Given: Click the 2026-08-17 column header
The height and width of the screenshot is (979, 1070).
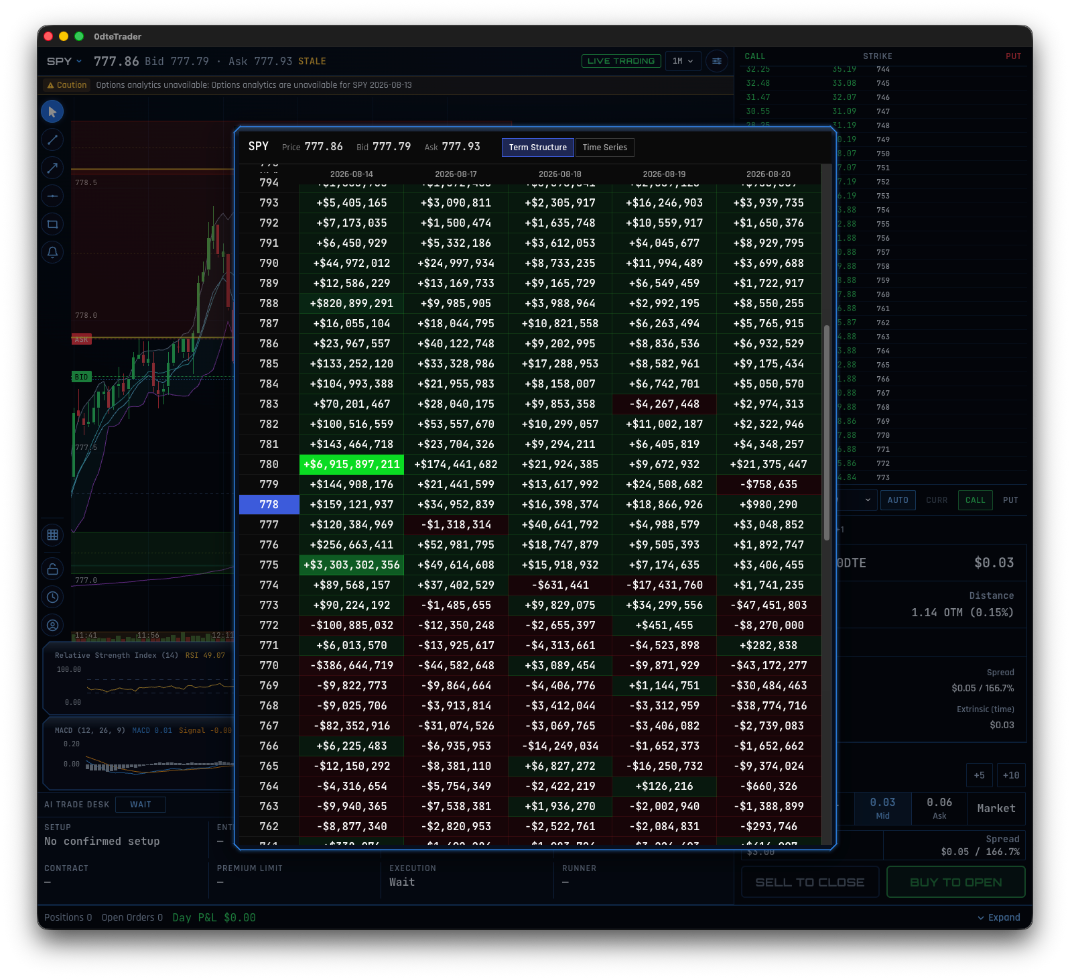Looking at the screenshot, I should (x=456, y=175).
